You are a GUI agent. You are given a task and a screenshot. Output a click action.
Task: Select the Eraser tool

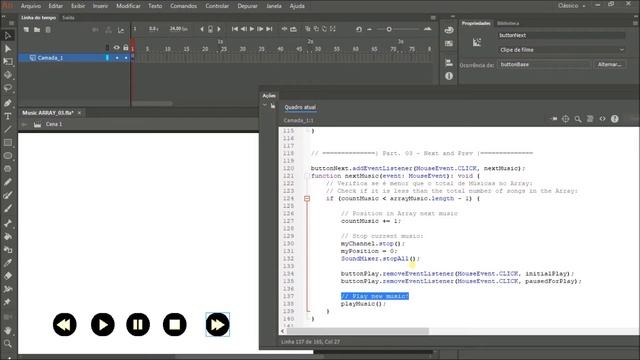(x=8, y=276)
